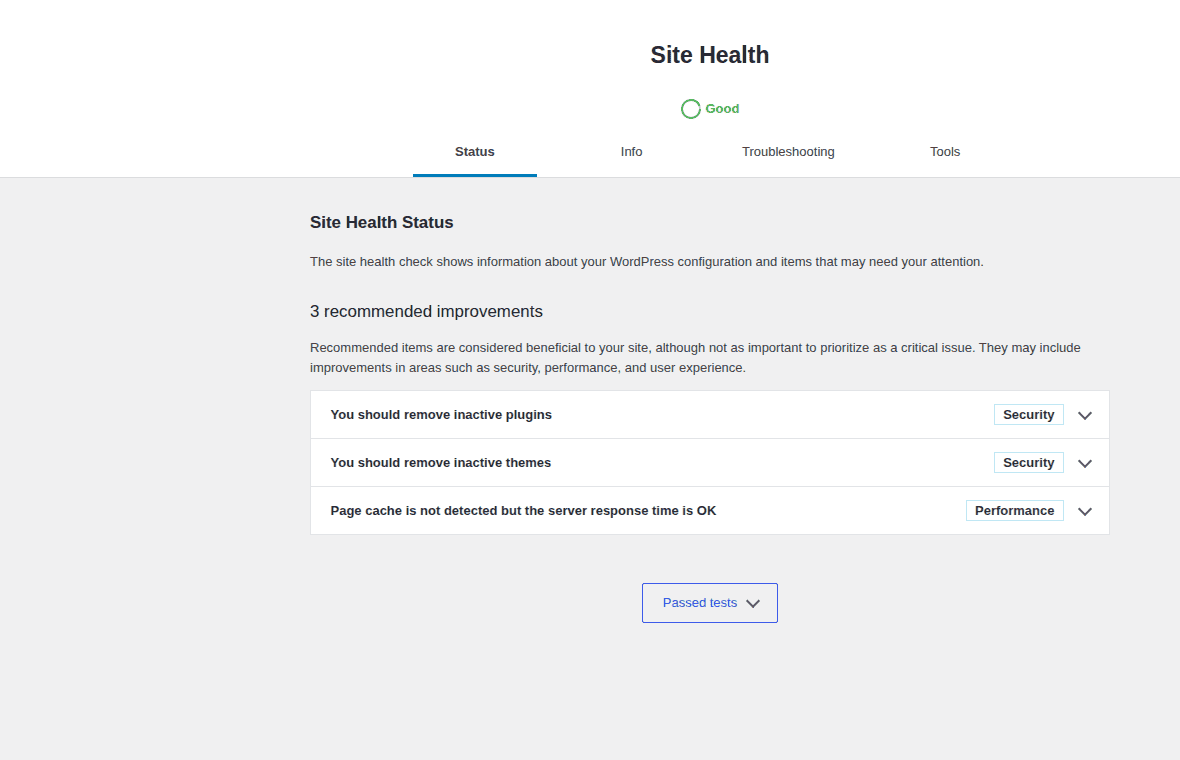Click the 'Good' status label
This screenshot has width=1180, height=760.
tap(722, 109)
